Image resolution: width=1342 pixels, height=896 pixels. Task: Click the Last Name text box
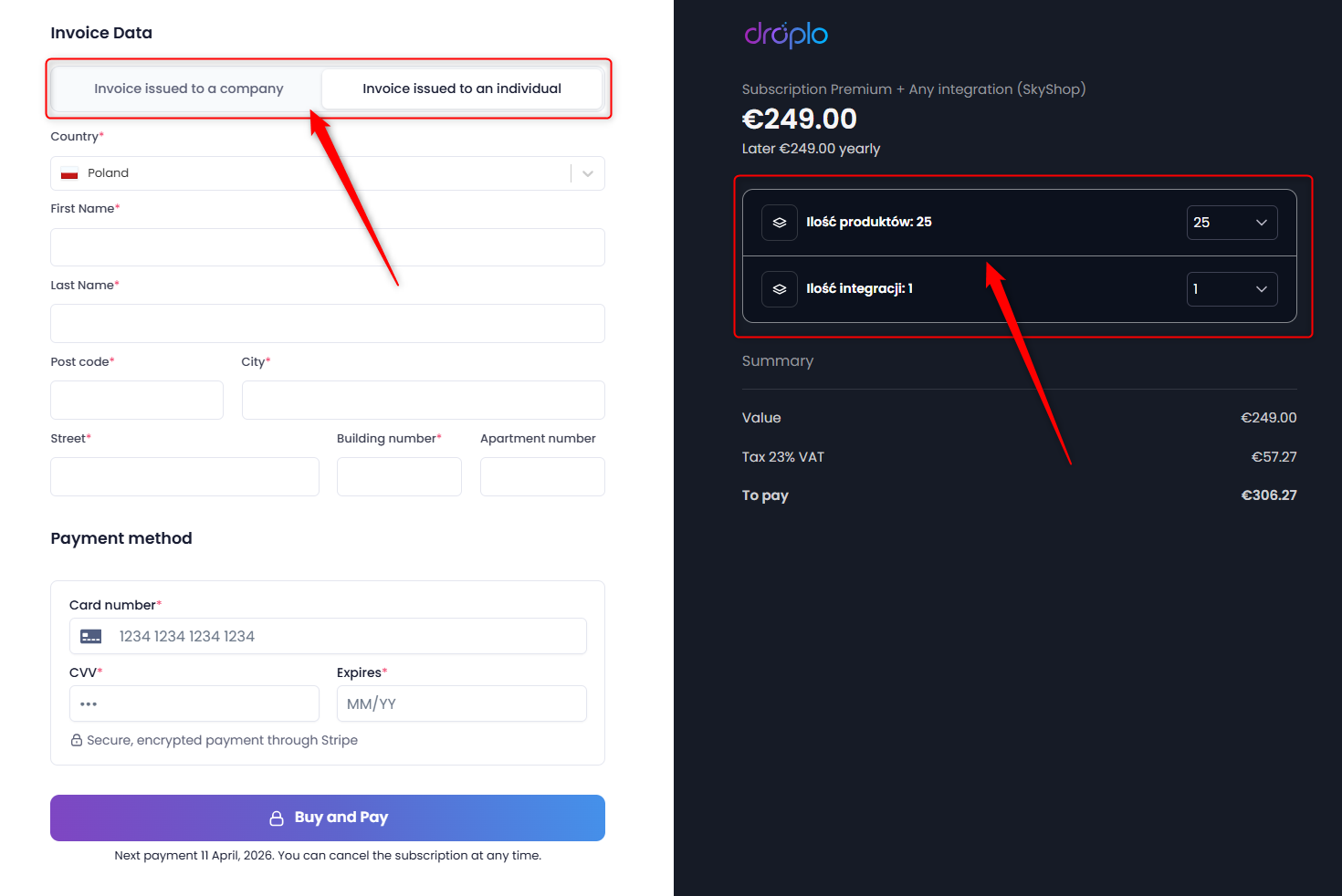coord(328,324)
